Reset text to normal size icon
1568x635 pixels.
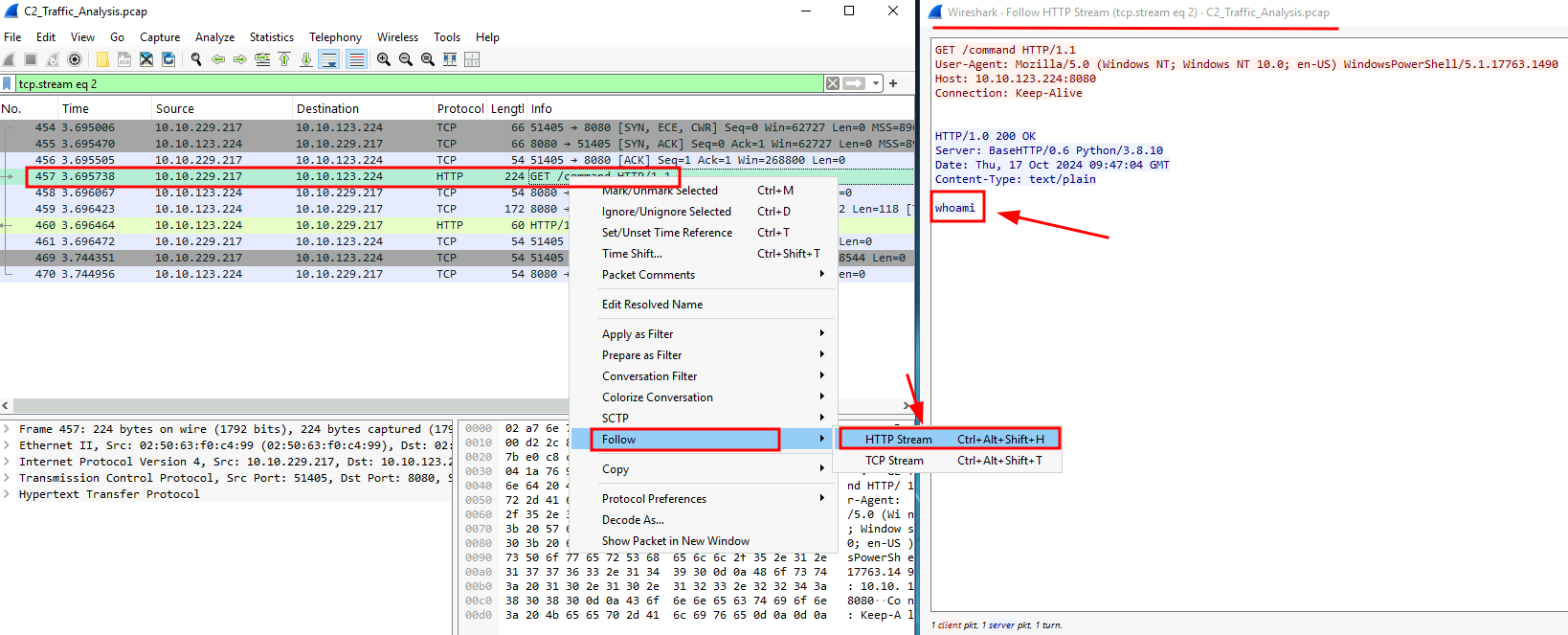[428, 59]
